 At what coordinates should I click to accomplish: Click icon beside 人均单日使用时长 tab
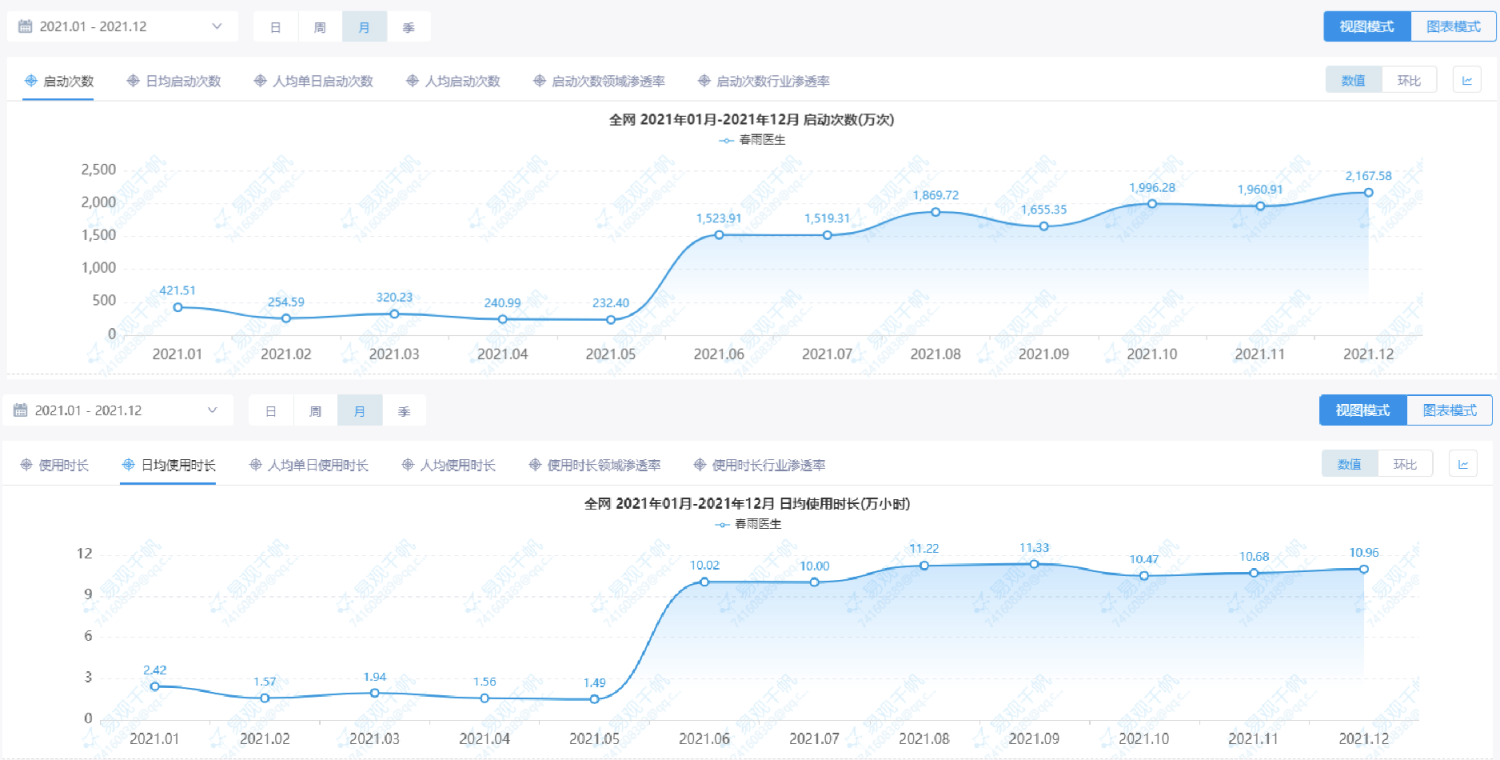click(x=256, y=465)
